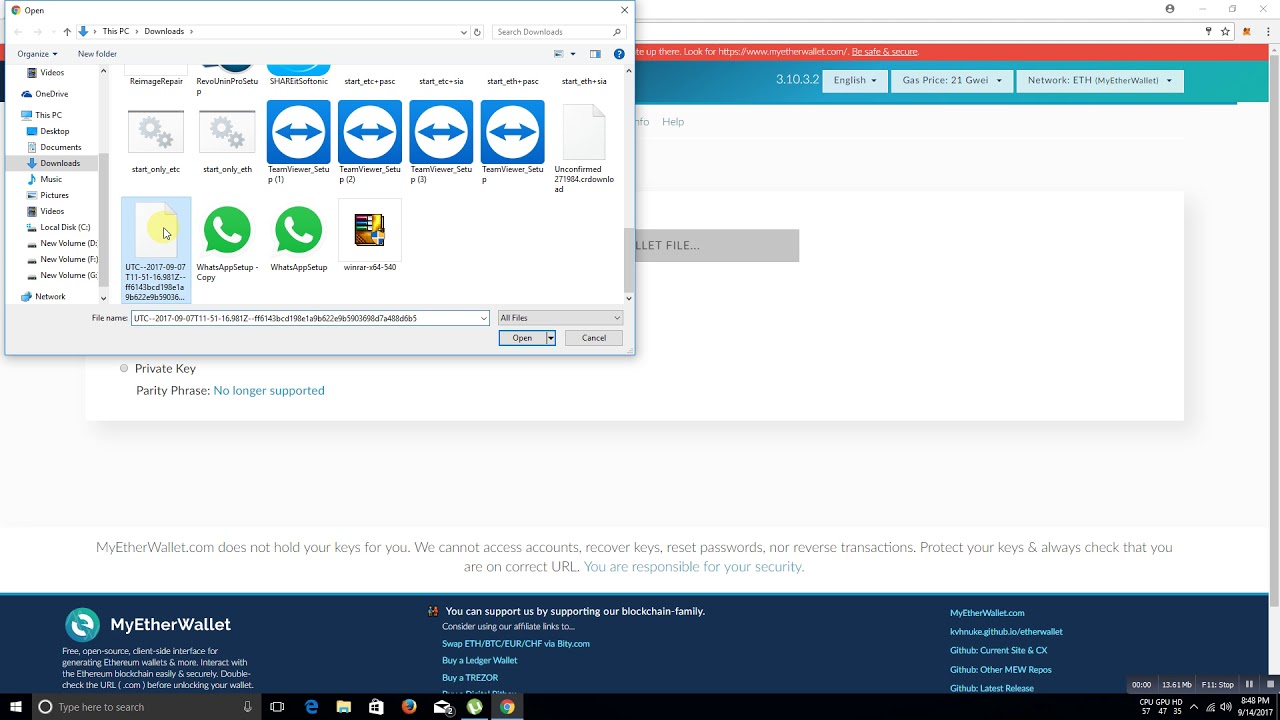Open the Network: ETH dropdown
Screen dimensions: 1280x720
1099,80
